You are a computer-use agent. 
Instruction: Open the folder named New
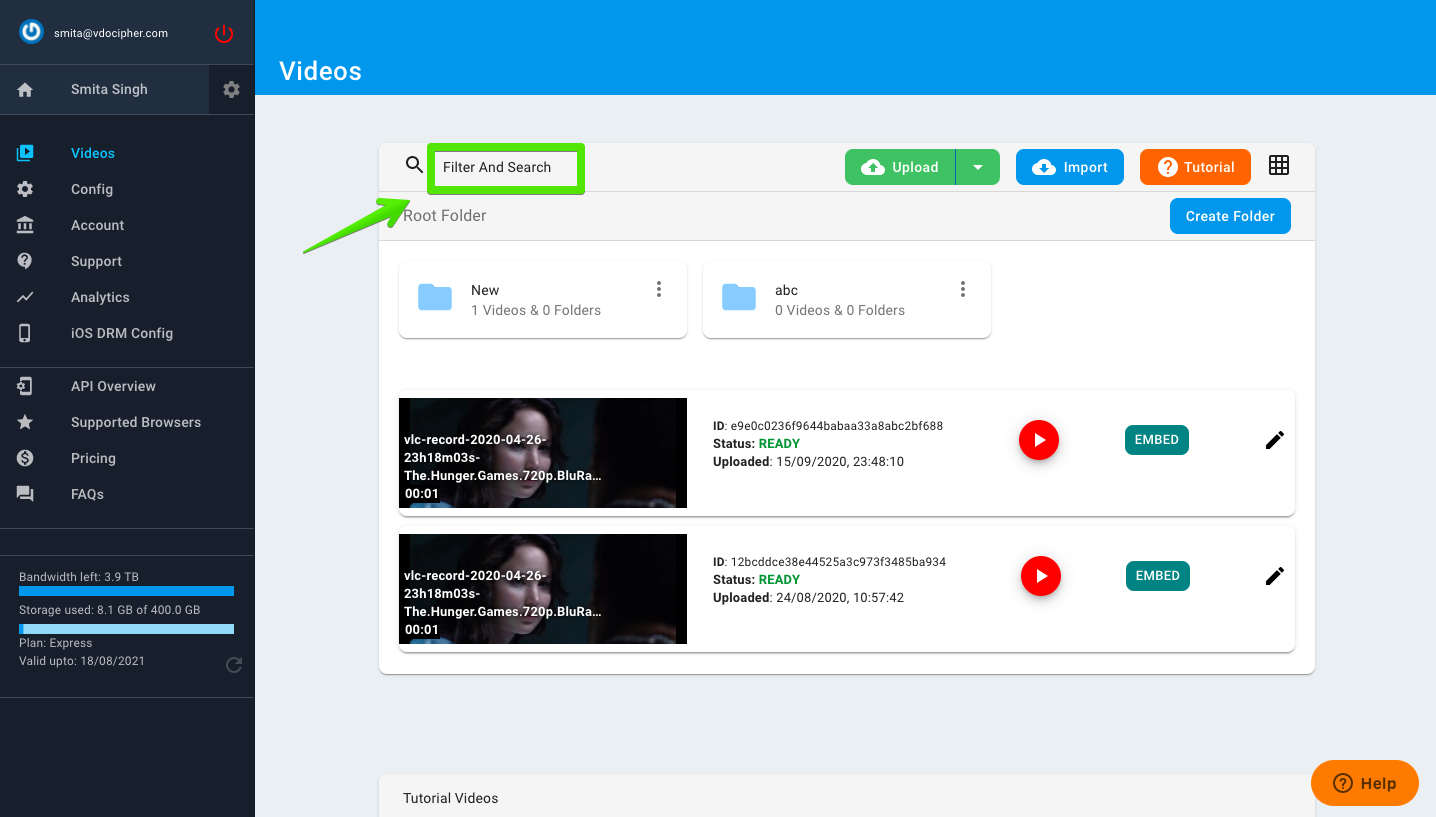pos(543,300)
